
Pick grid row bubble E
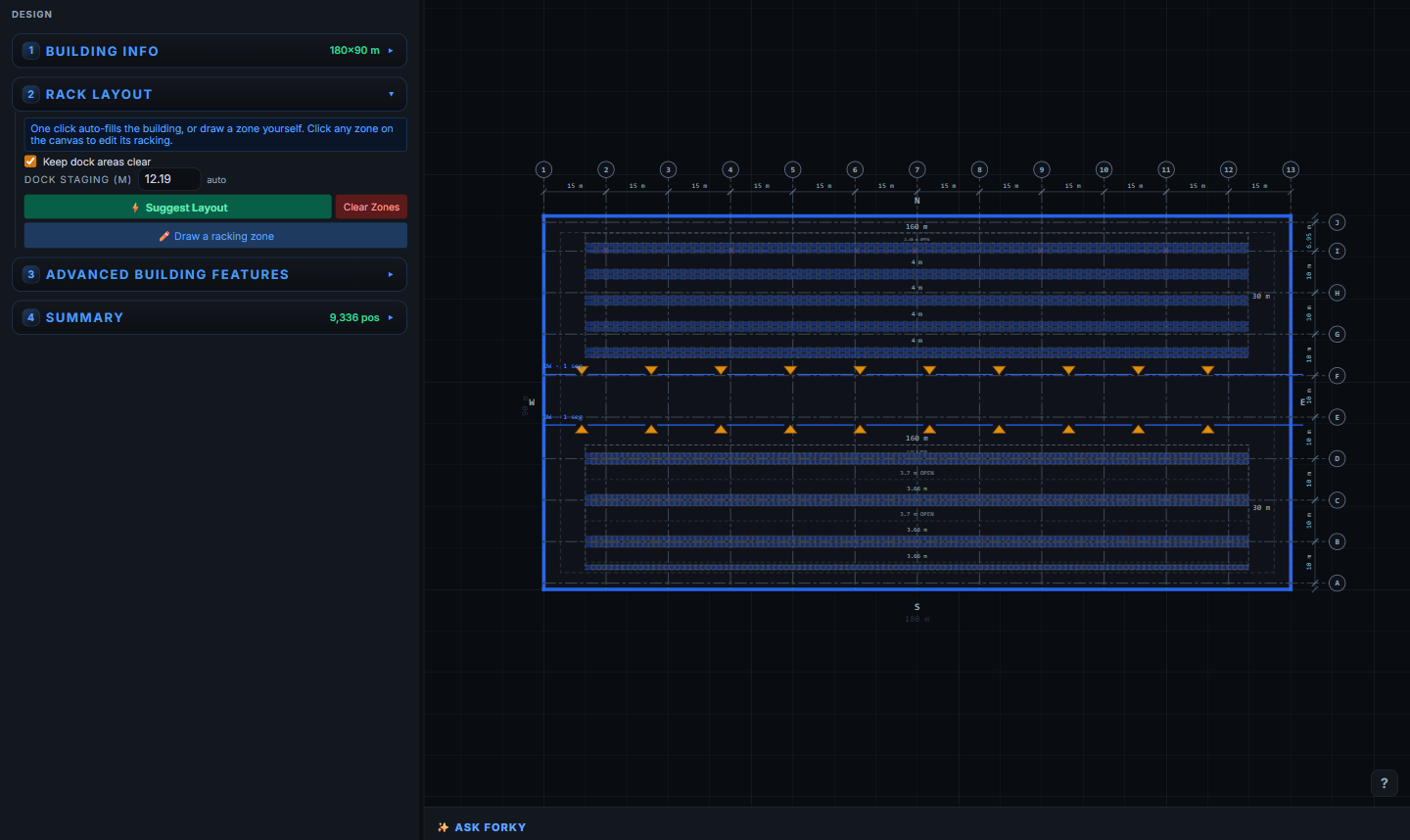click(x=1338, y=417)
